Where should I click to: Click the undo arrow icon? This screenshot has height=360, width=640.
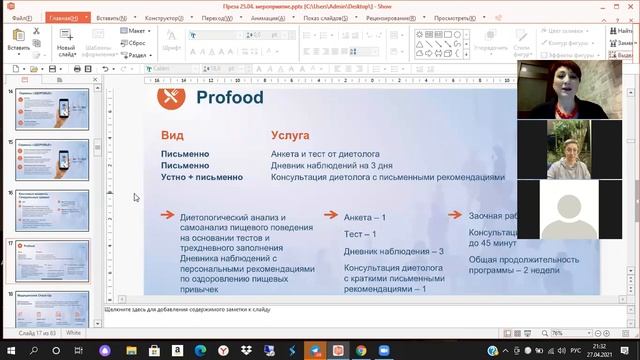pos(105,69)
